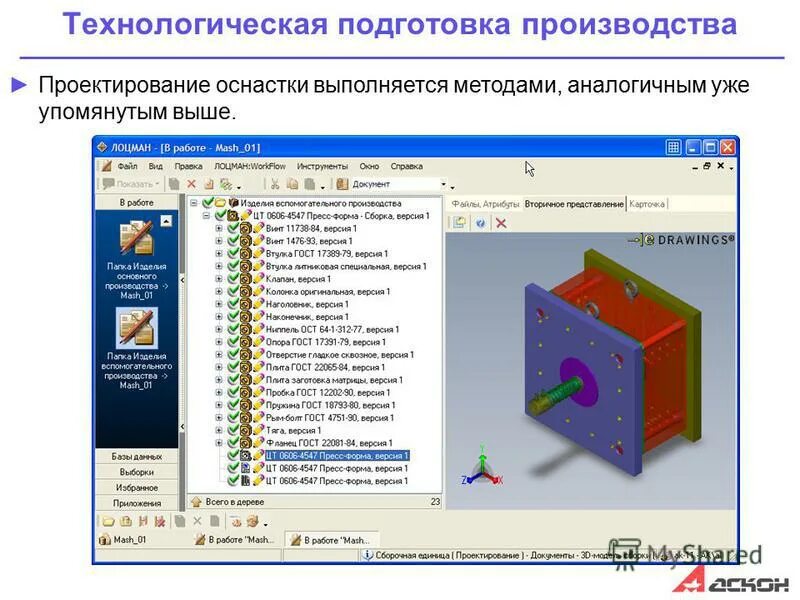Viewport: 800px width, 600px height.
Task: Open Help via the blue question icon
Action: (x=480, y=222)
